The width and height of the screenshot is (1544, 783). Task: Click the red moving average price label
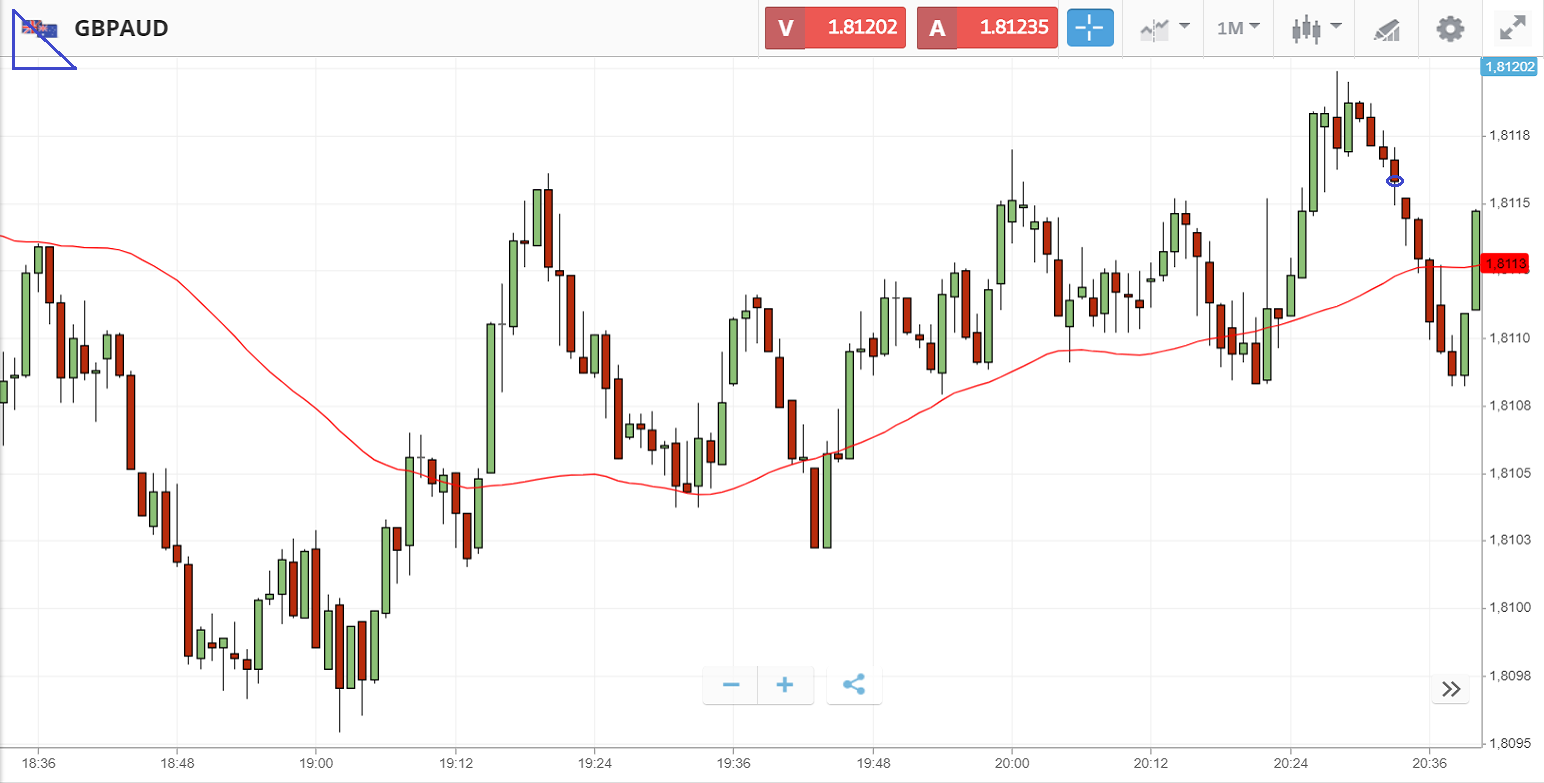tap(1505, 264)
